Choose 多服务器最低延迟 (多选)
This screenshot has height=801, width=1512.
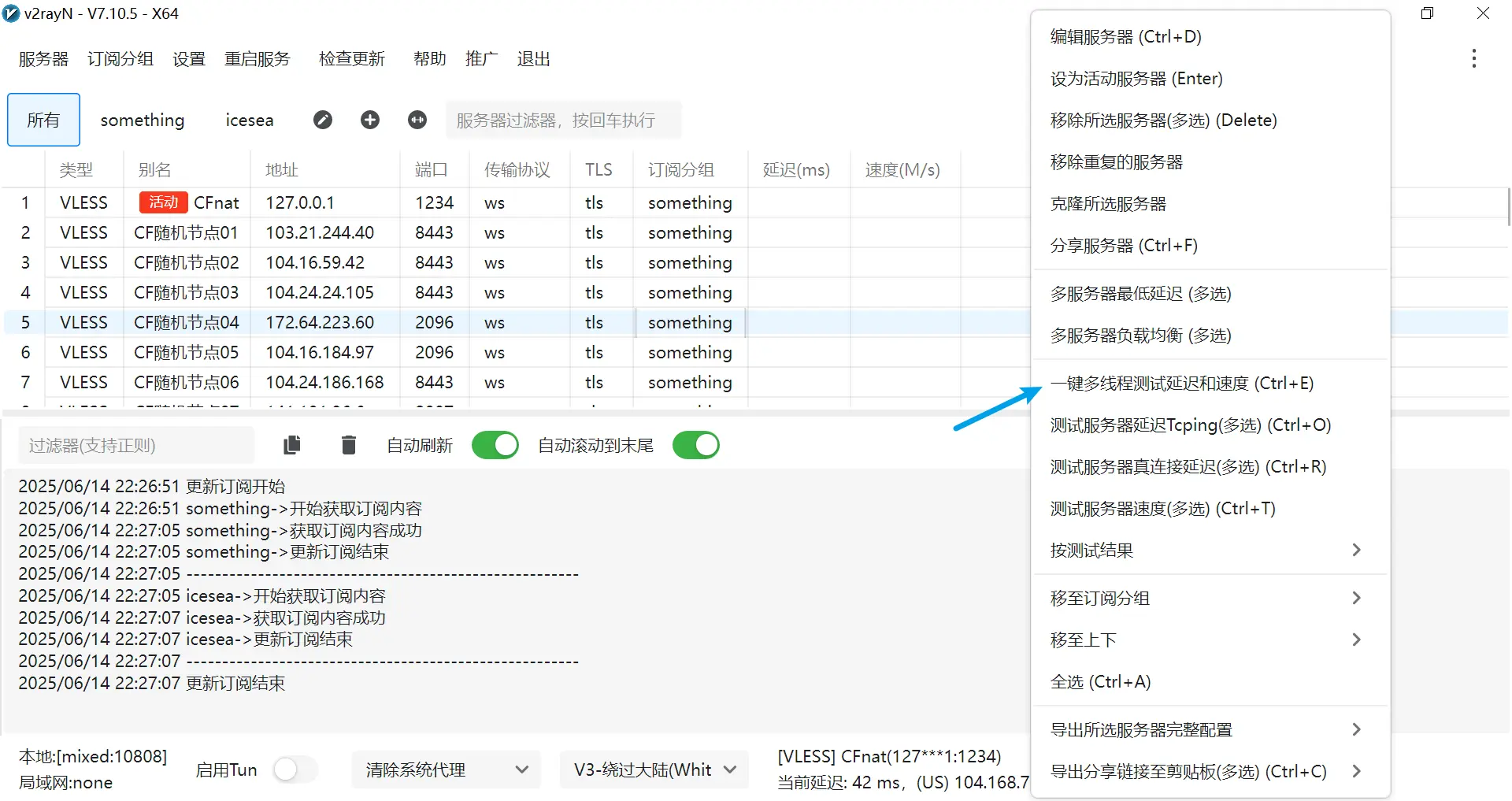click(x=1210, y=293)
